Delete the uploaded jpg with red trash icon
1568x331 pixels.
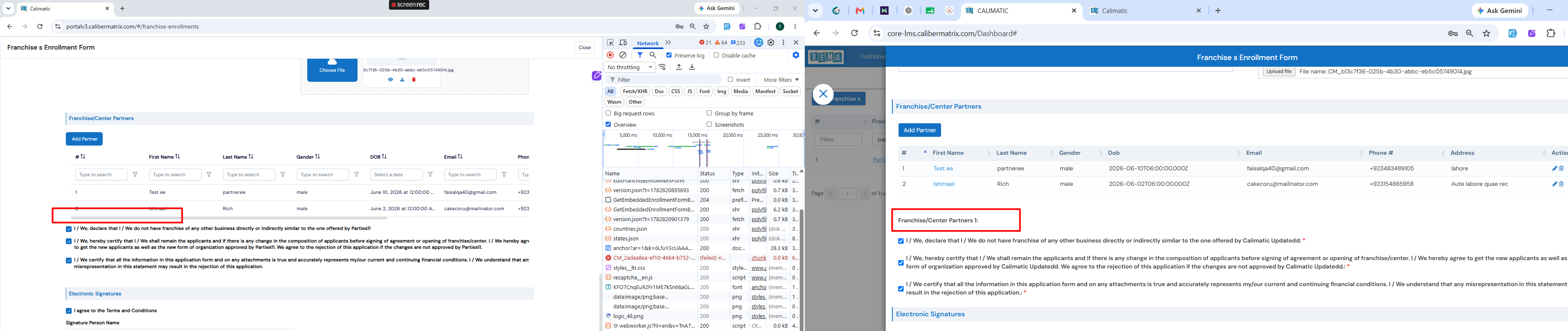[x=414, y=79]
